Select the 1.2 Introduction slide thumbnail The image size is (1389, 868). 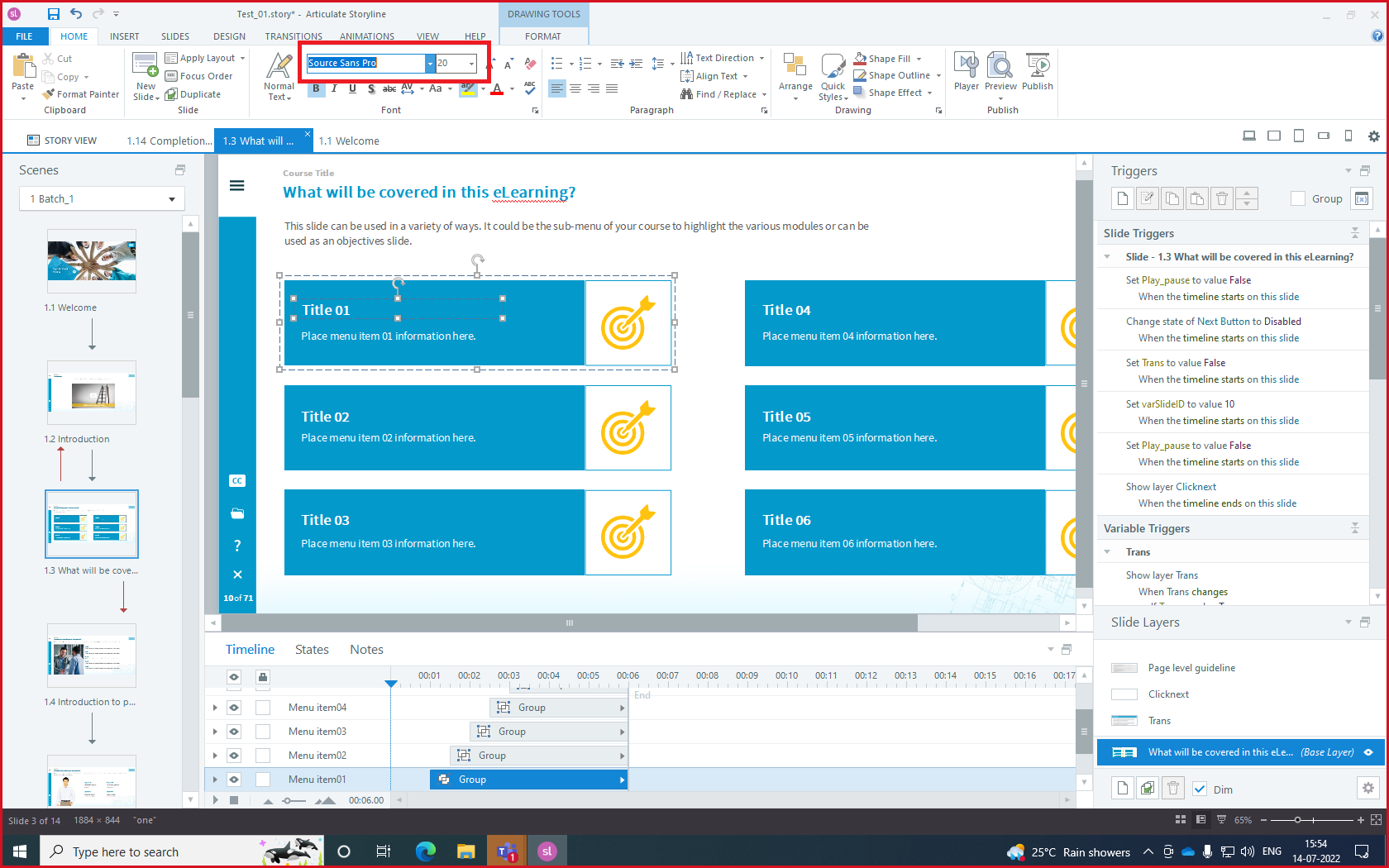tap(92, 393)
